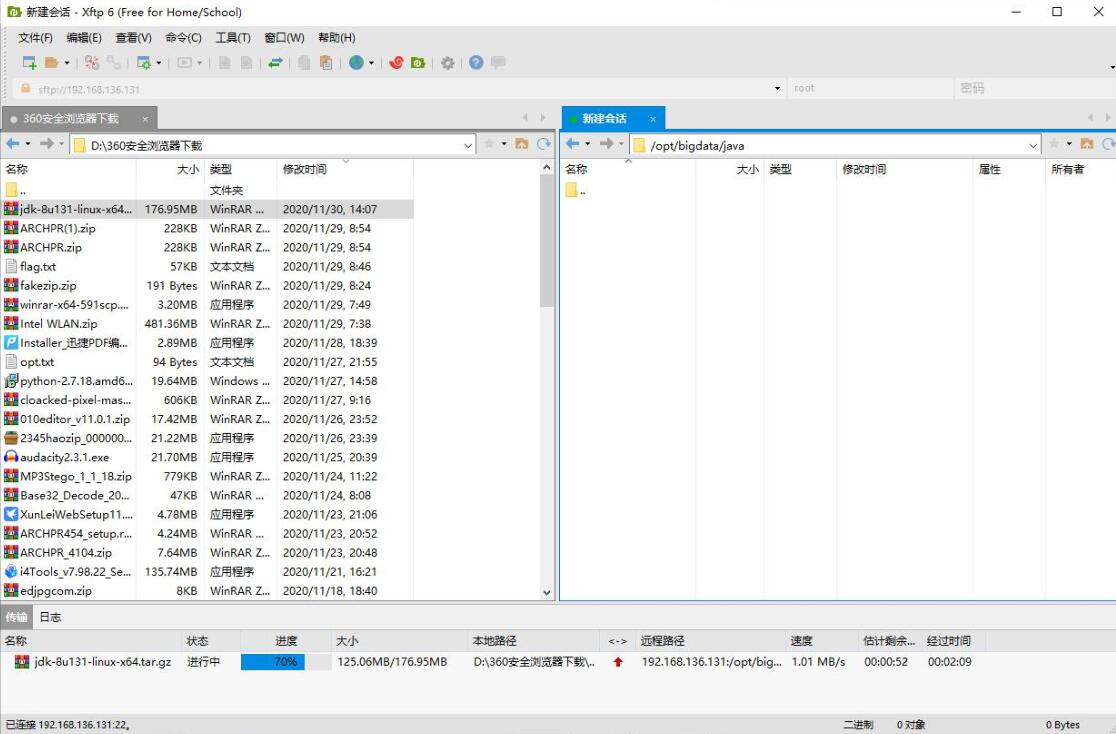Expand the /opt/bigdata/java path dropdown
Viewport: 1116px width, 734px height.
click(x=1033, y=146)
